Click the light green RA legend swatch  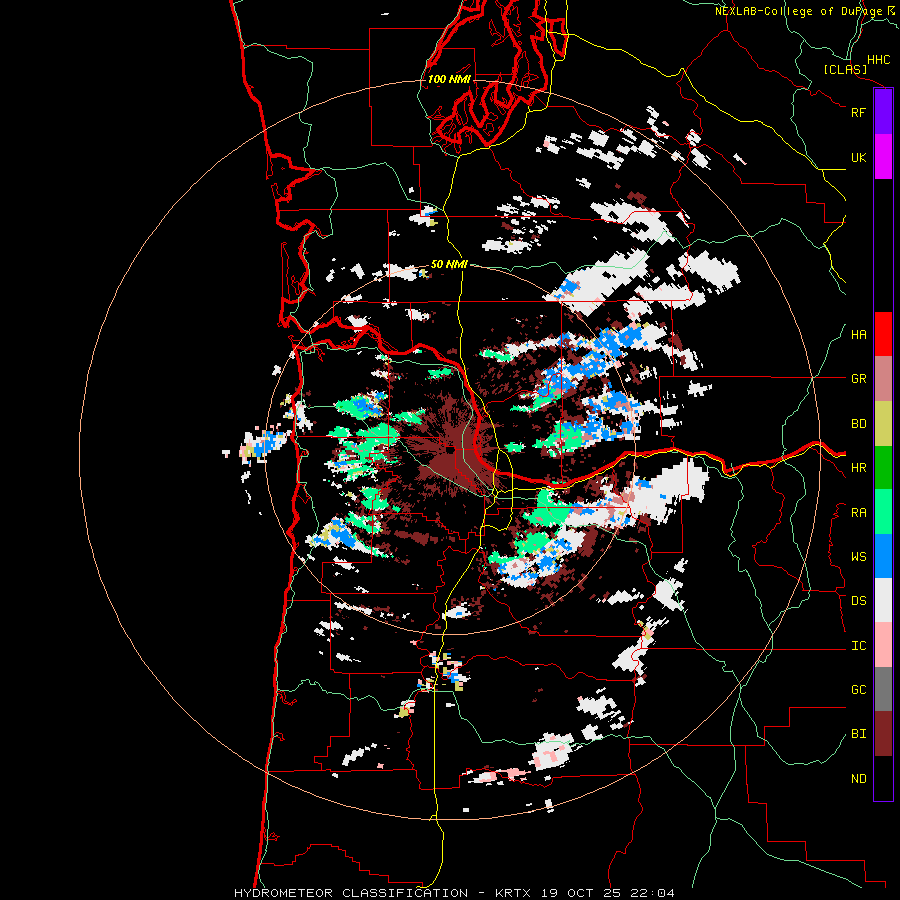tap(883, 512)
